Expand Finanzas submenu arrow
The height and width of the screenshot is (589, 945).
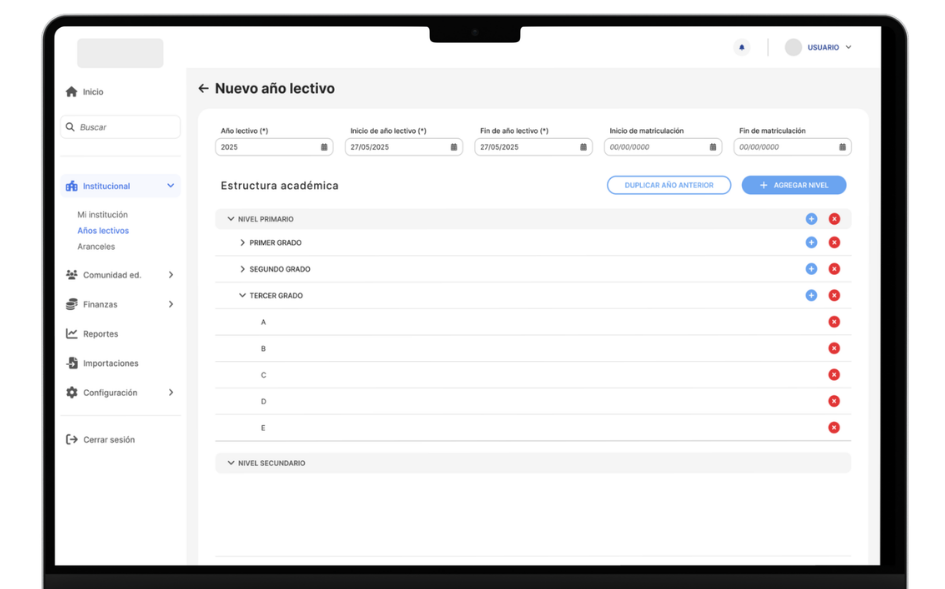171,304
